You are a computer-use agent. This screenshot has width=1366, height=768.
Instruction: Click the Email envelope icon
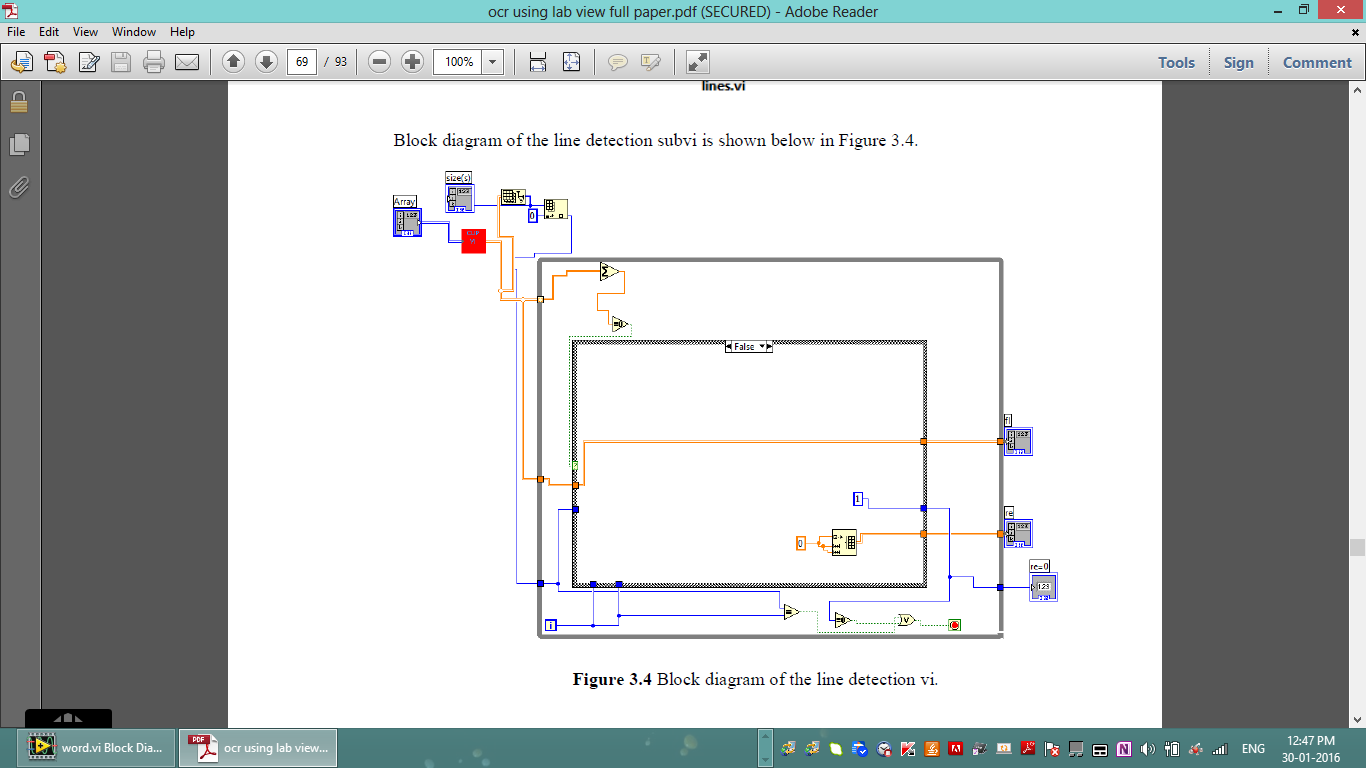tap(187, 62)
